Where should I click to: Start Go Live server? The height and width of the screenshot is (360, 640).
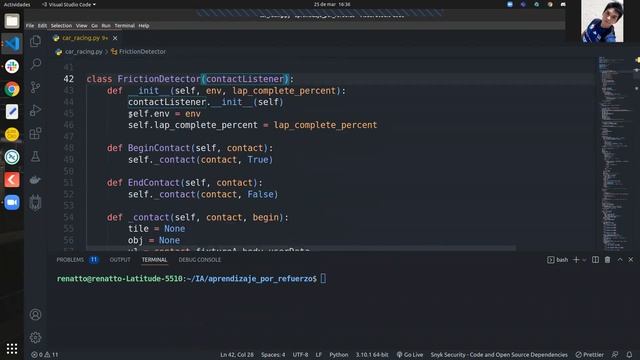click(x=410, y=355)
